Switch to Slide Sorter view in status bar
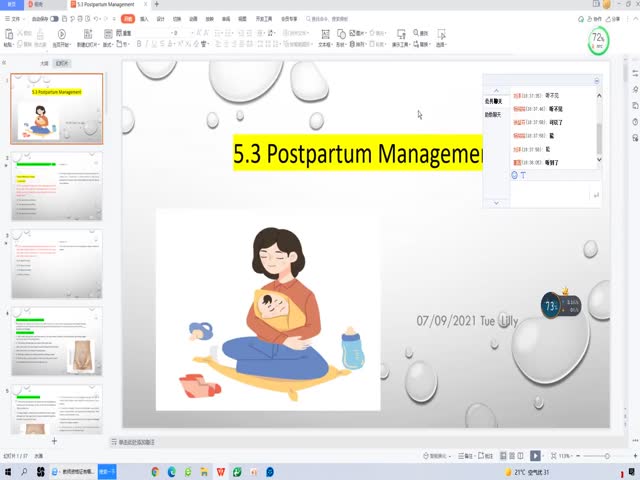 point(512,456)
